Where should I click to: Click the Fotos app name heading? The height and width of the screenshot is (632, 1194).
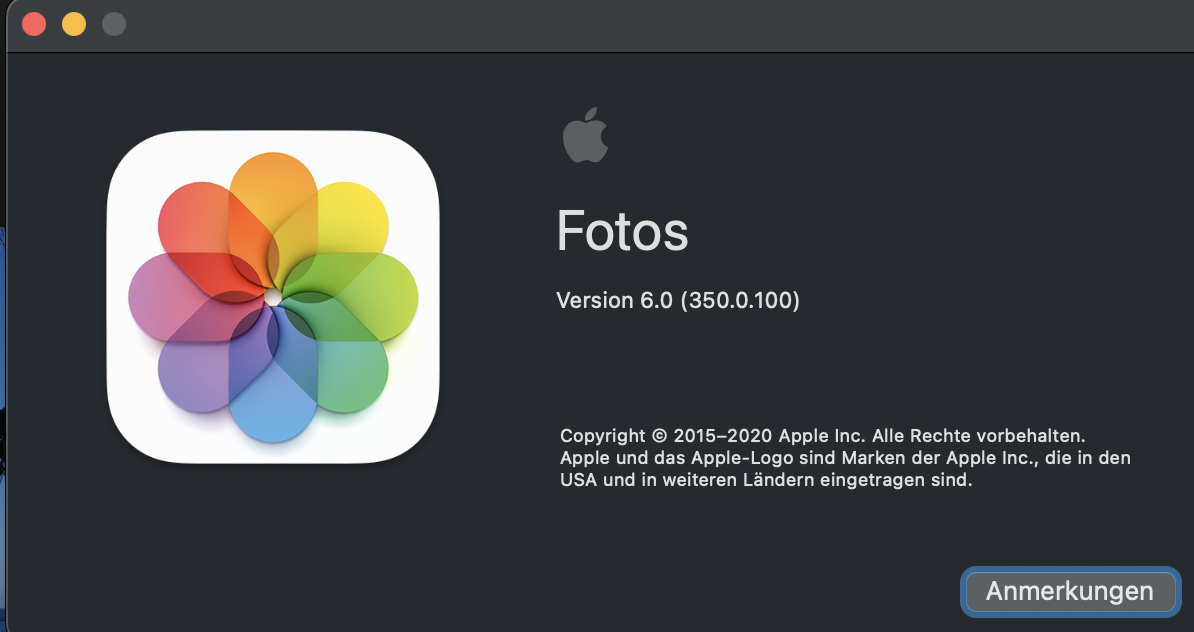(x=622, y=232)
